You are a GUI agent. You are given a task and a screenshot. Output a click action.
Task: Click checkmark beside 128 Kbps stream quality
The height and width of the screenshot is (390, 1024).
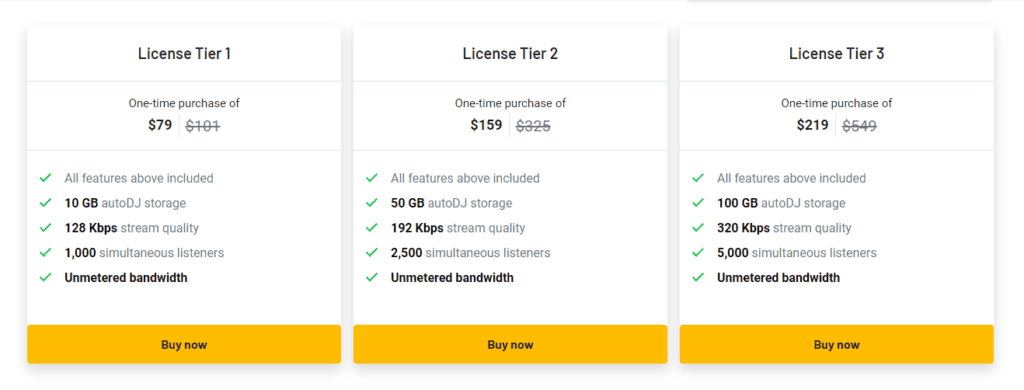tap(45, 228)
